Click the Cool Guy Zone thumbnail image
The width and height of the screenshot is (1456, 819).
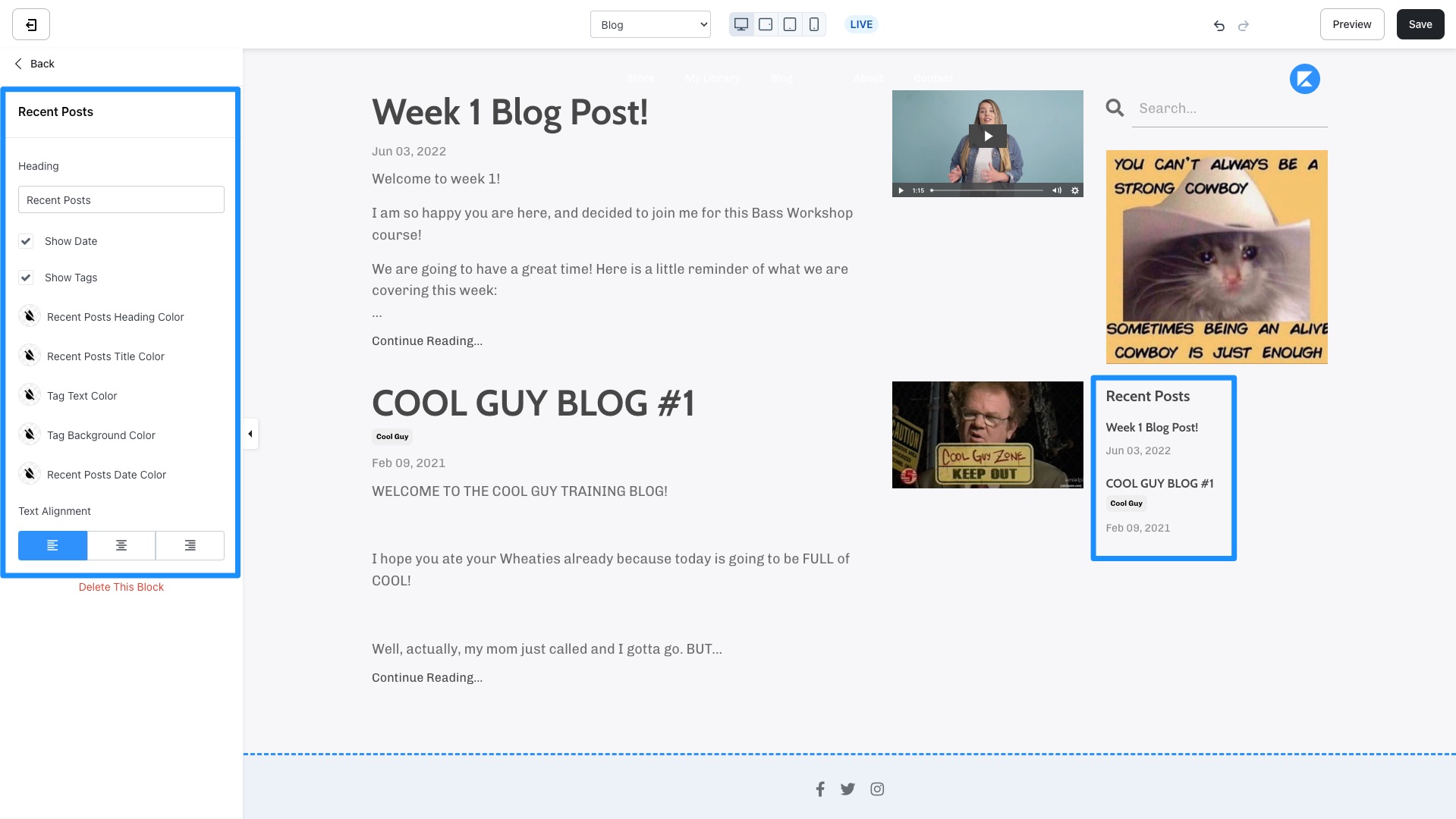pos(987,435)
